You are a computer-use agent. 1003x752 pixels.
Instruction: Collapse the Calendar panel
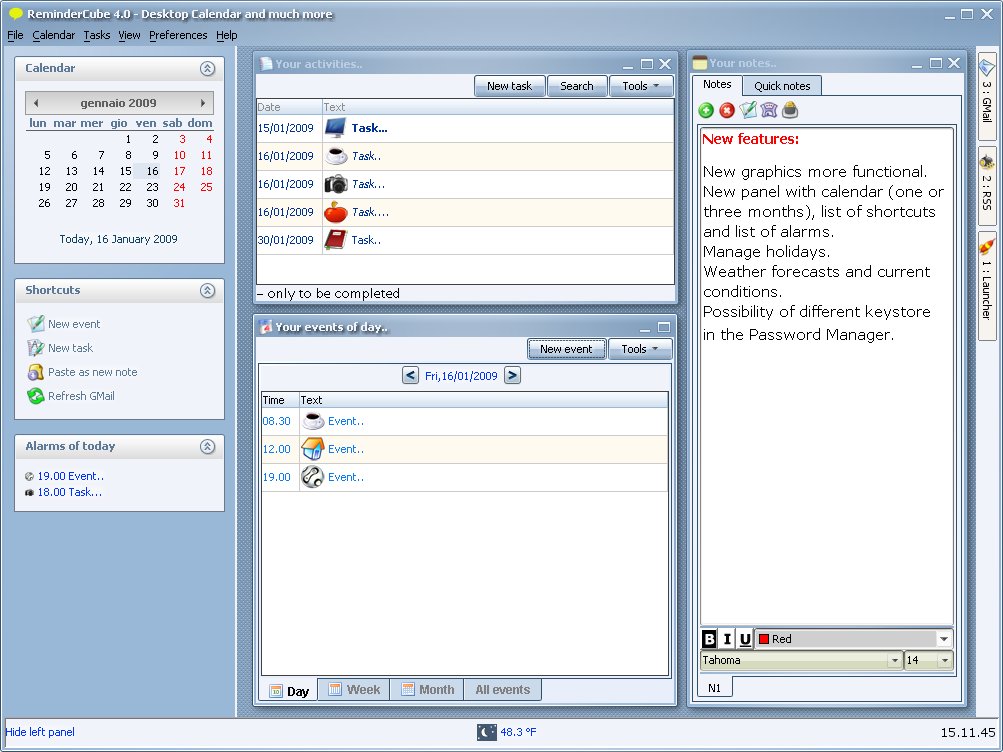pyautogui.click(x=207, y=69)
